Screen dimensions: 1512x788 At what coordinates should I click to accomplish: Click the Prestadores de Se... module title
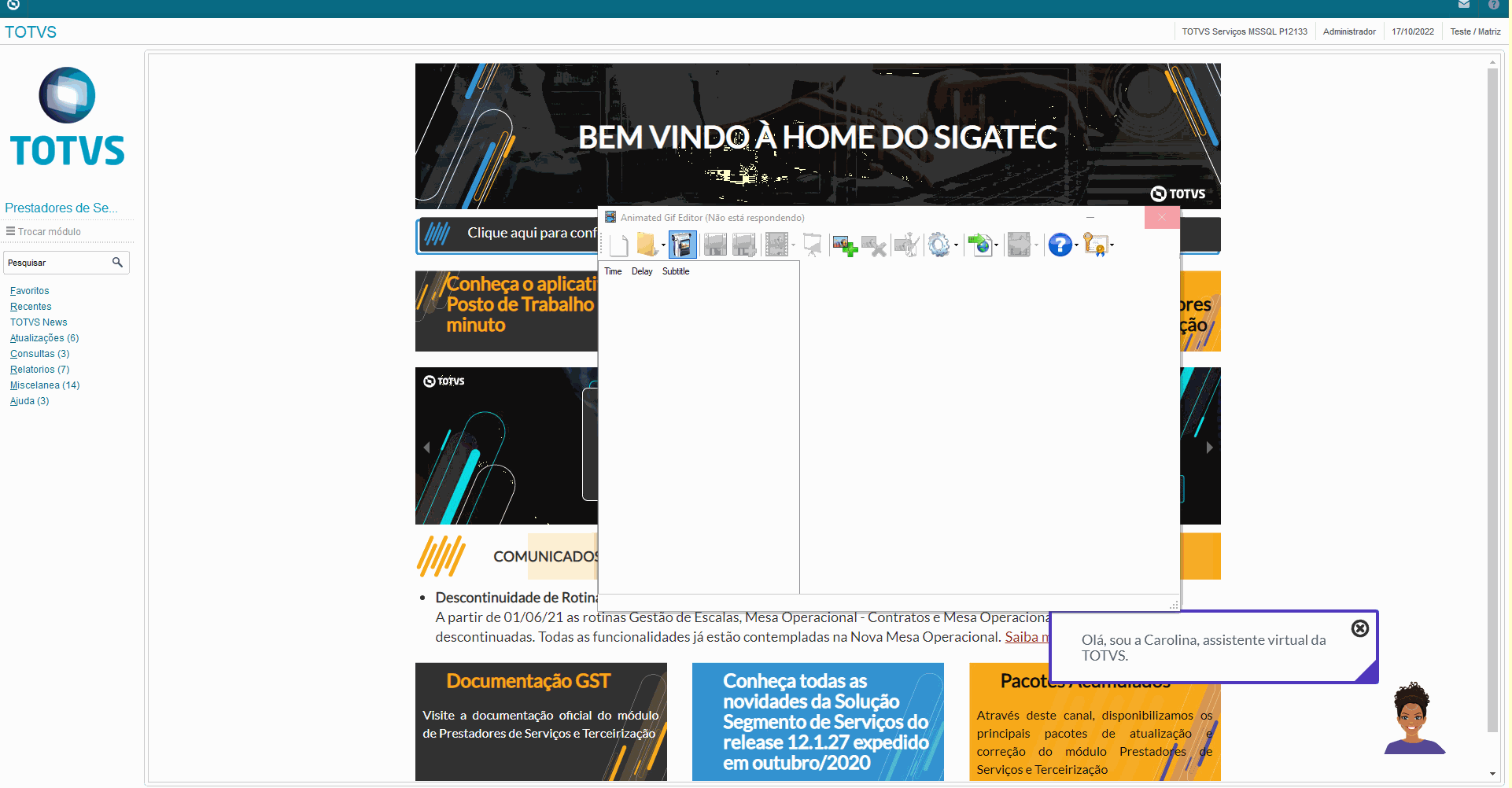[61, 208]
